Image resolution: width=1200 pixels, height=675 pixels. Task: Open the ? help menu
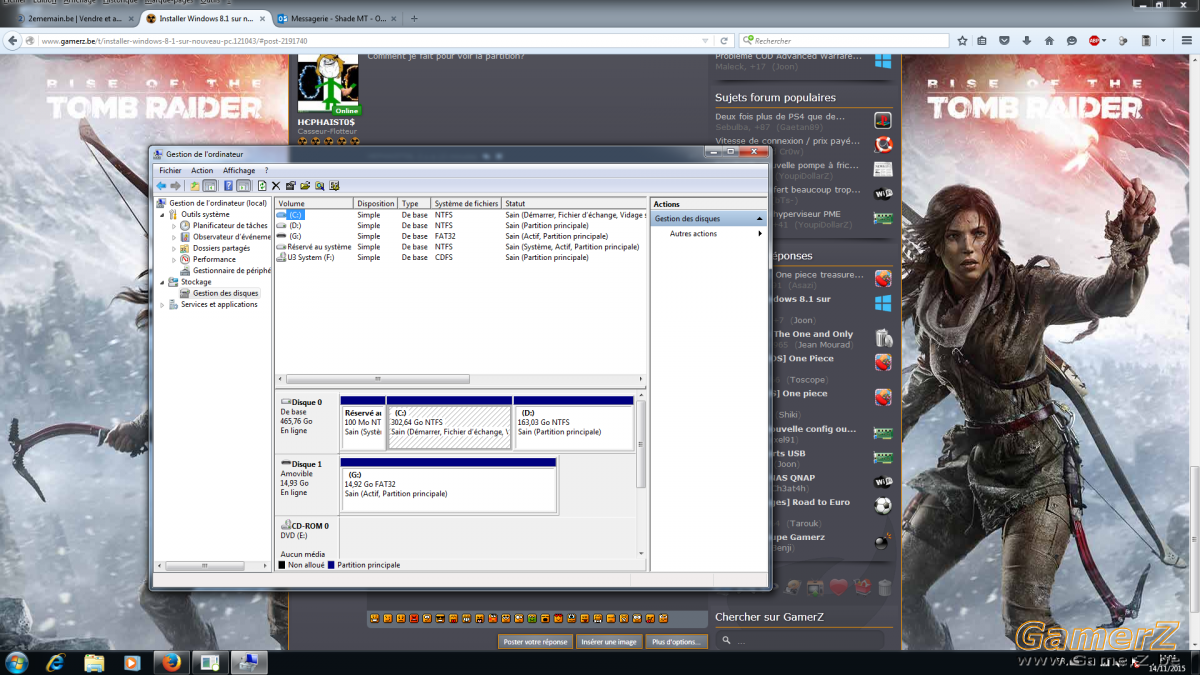[266, 171]
